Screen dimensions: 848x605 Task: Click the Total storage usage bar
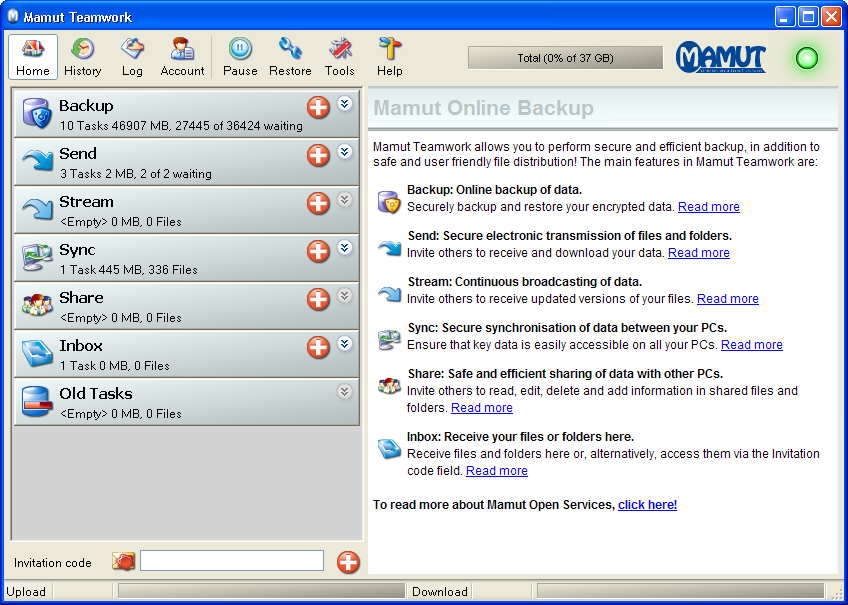pyautogui.click(x=565, y=58)
